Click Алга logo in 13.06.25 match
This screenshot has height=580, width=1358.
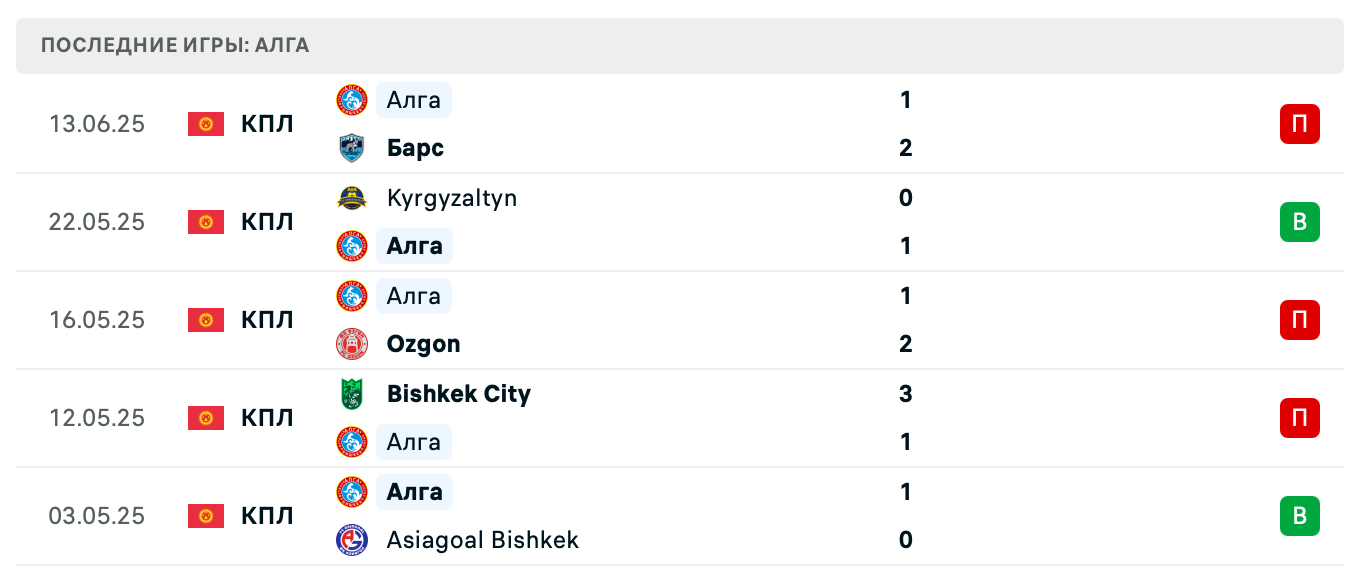point(352,100)
